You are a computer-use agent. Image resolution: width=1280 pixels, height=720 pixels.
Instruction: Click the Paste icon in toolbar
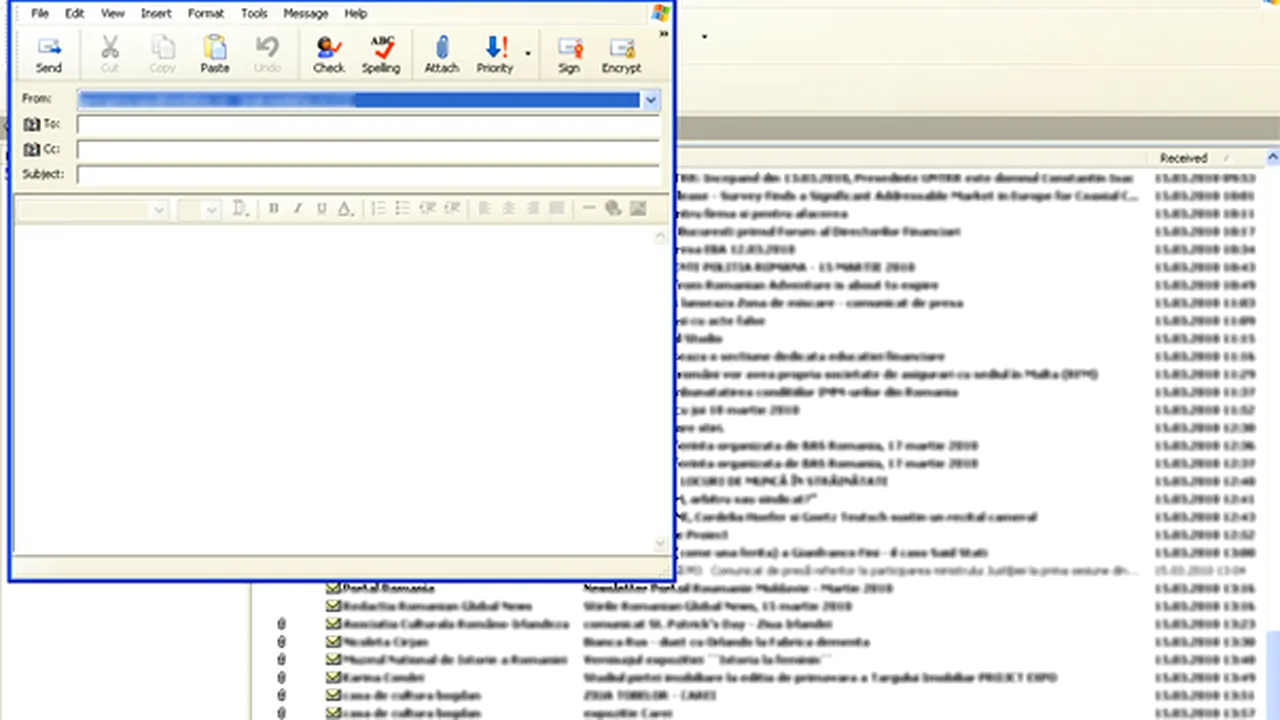coord(215,54)
